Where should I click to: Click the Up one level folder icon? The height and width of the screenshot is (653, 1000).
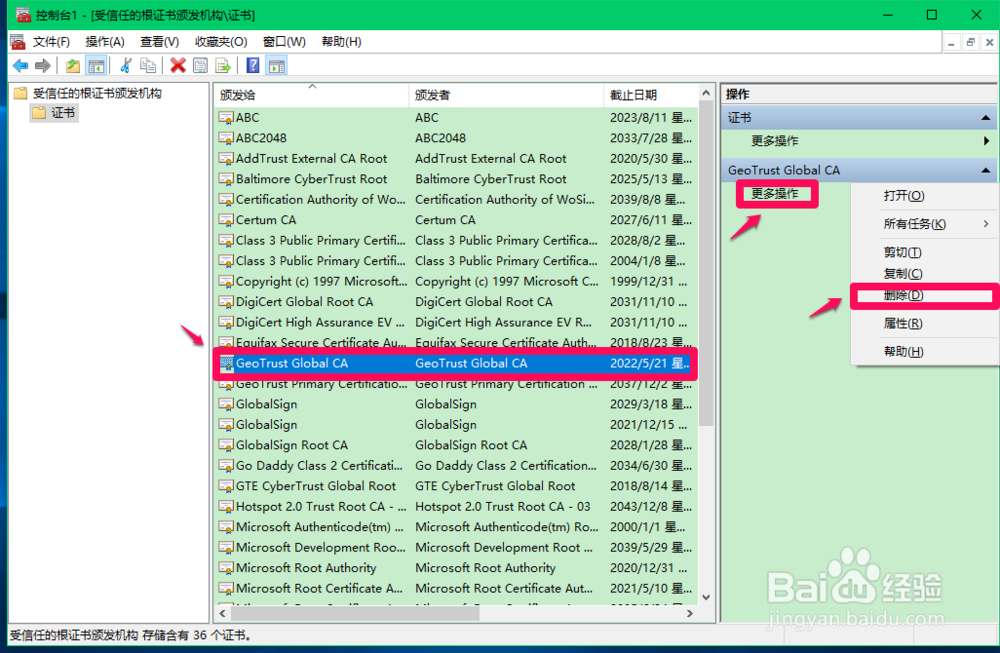point(73,66)
